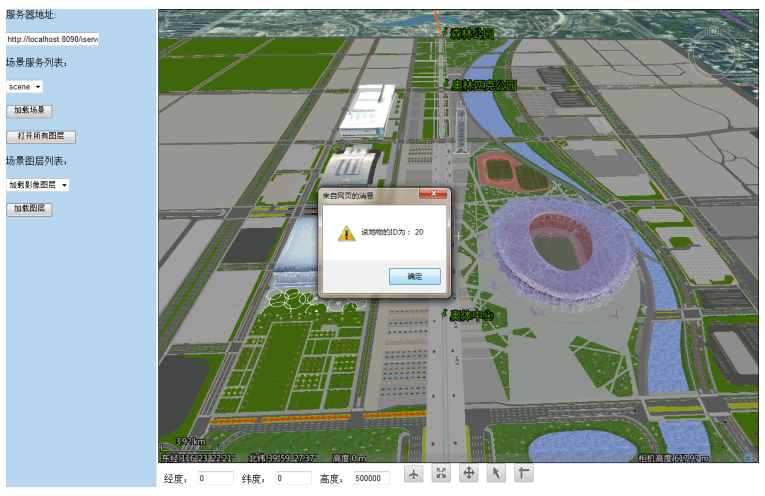Viewport: 765px width, 496px height.
Task: Click the airplane fly-to icon
Action: point(414,474)
